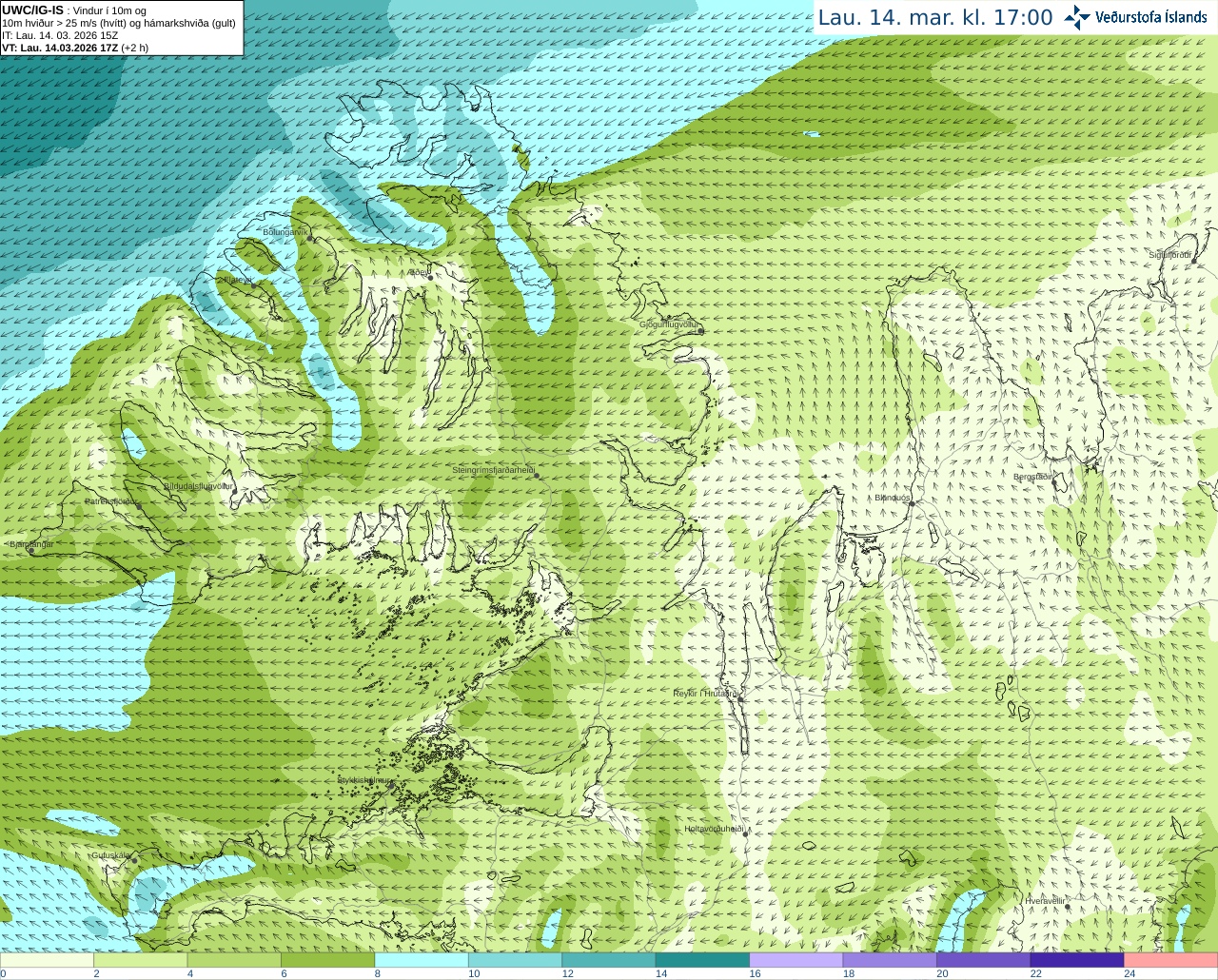Click the IT: Lau. 14. 03. 2026 15Z line

pos(60,35)
